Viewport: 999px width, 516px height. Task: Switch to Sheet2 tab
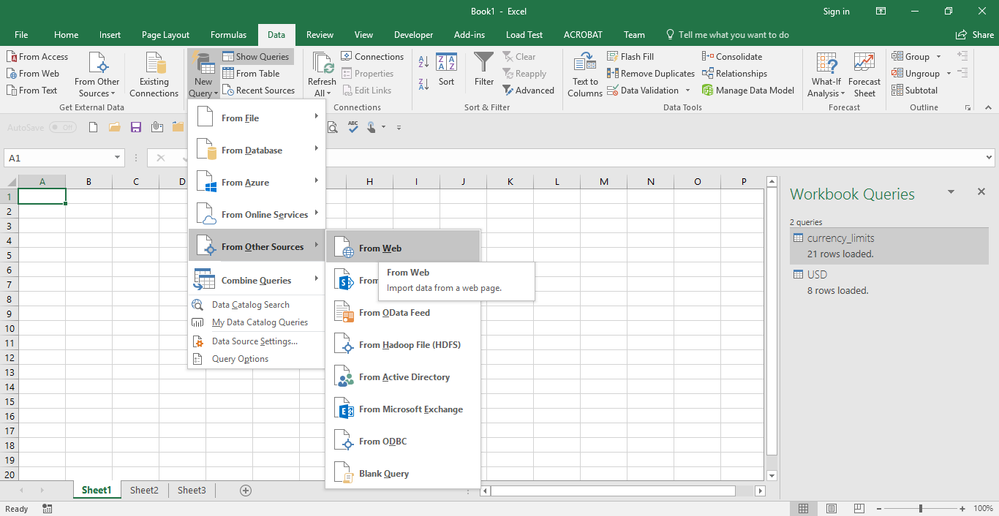tap(144, 490)
